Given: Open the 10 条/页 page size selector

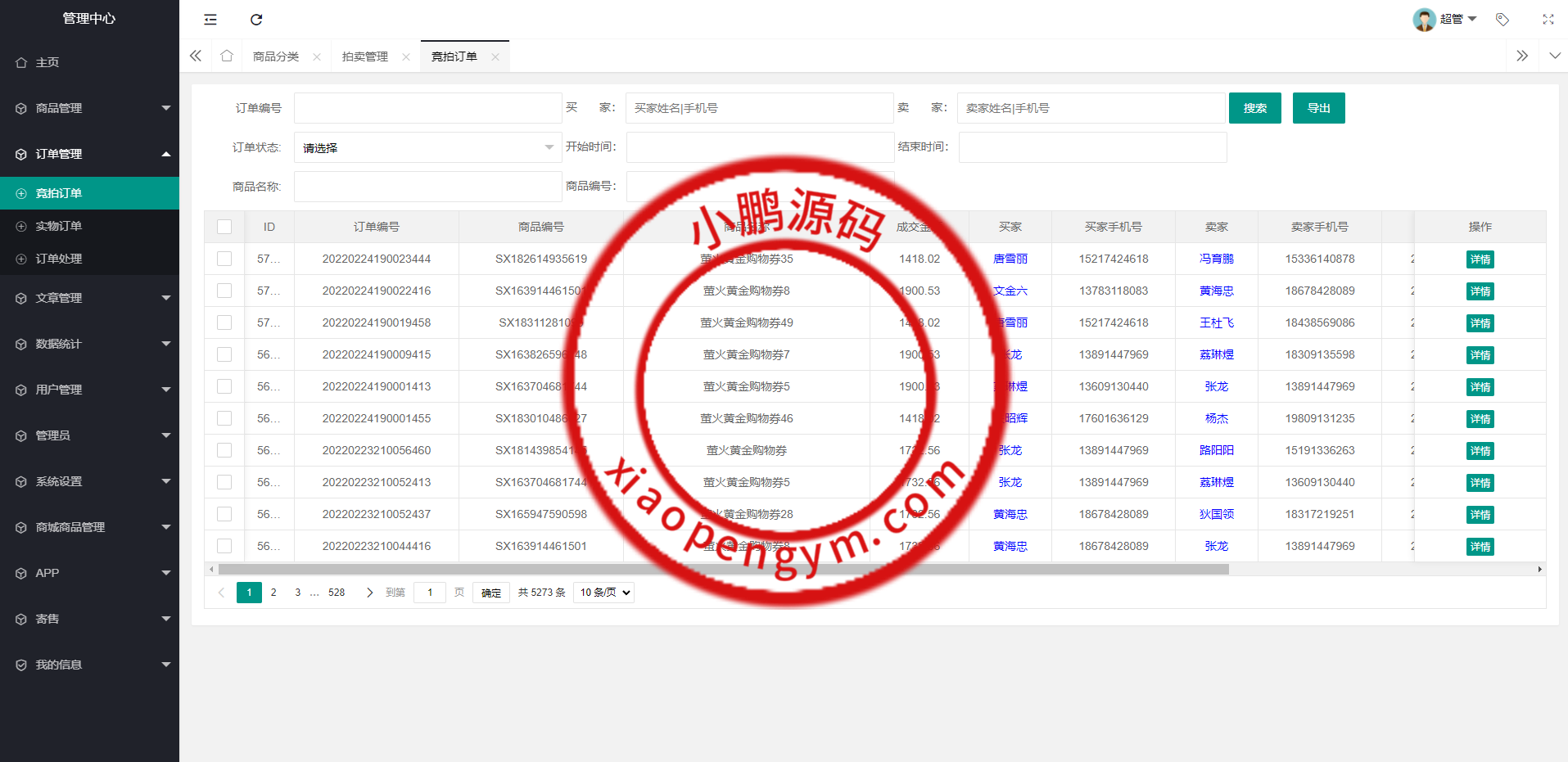Looking at the screenshot, I should [x=604, y=593].
